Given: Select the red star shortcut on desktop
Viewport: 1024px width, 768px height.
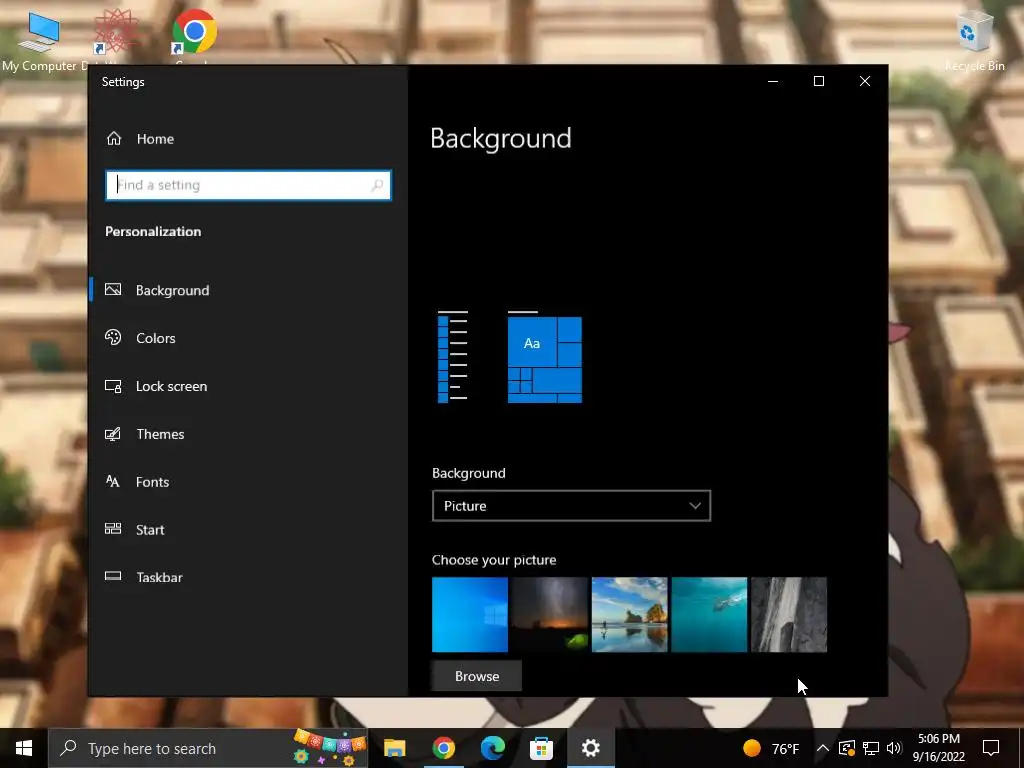Looking at the screenshot, I should click(116, 31).
